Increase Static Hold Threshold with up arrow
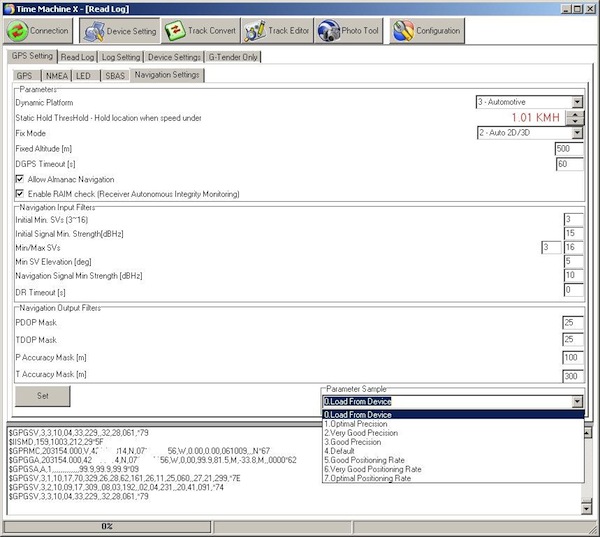 tap(575, 114)
